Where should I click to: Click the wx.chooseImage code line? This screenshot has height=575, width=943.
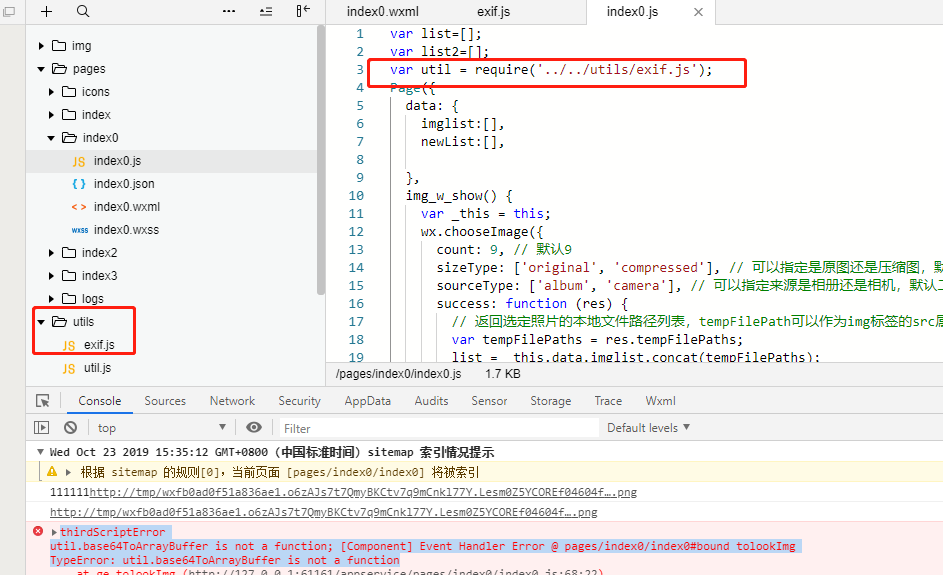pyautogui.click(x=482, y=232)
